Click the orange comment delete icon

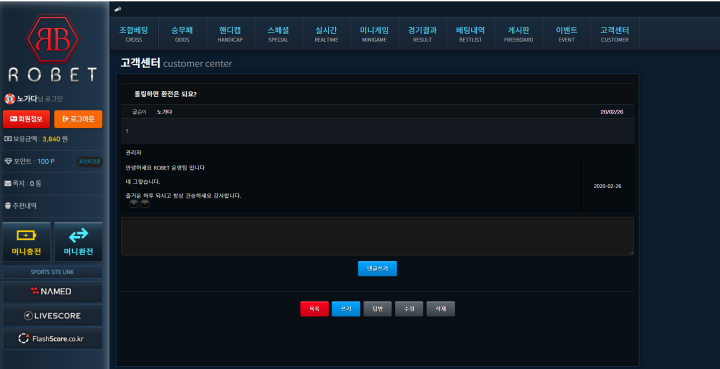pos(145,204)
